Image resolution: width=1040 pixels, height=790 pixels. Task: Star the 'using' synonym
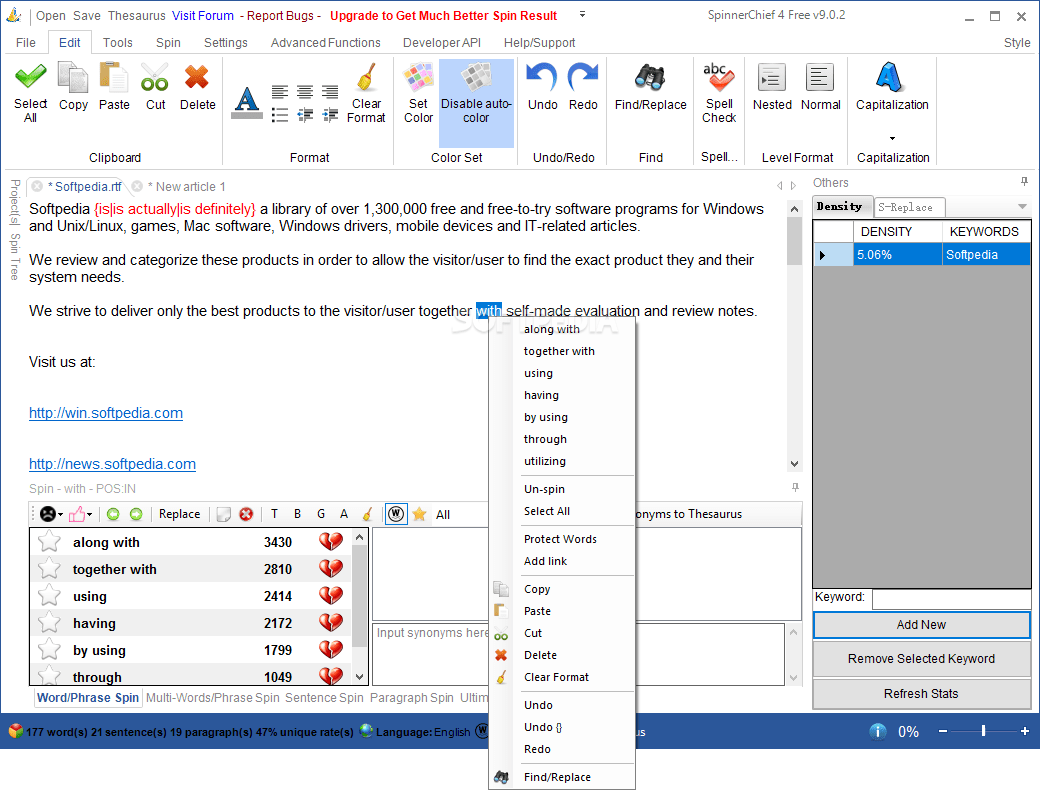(49, 596)
